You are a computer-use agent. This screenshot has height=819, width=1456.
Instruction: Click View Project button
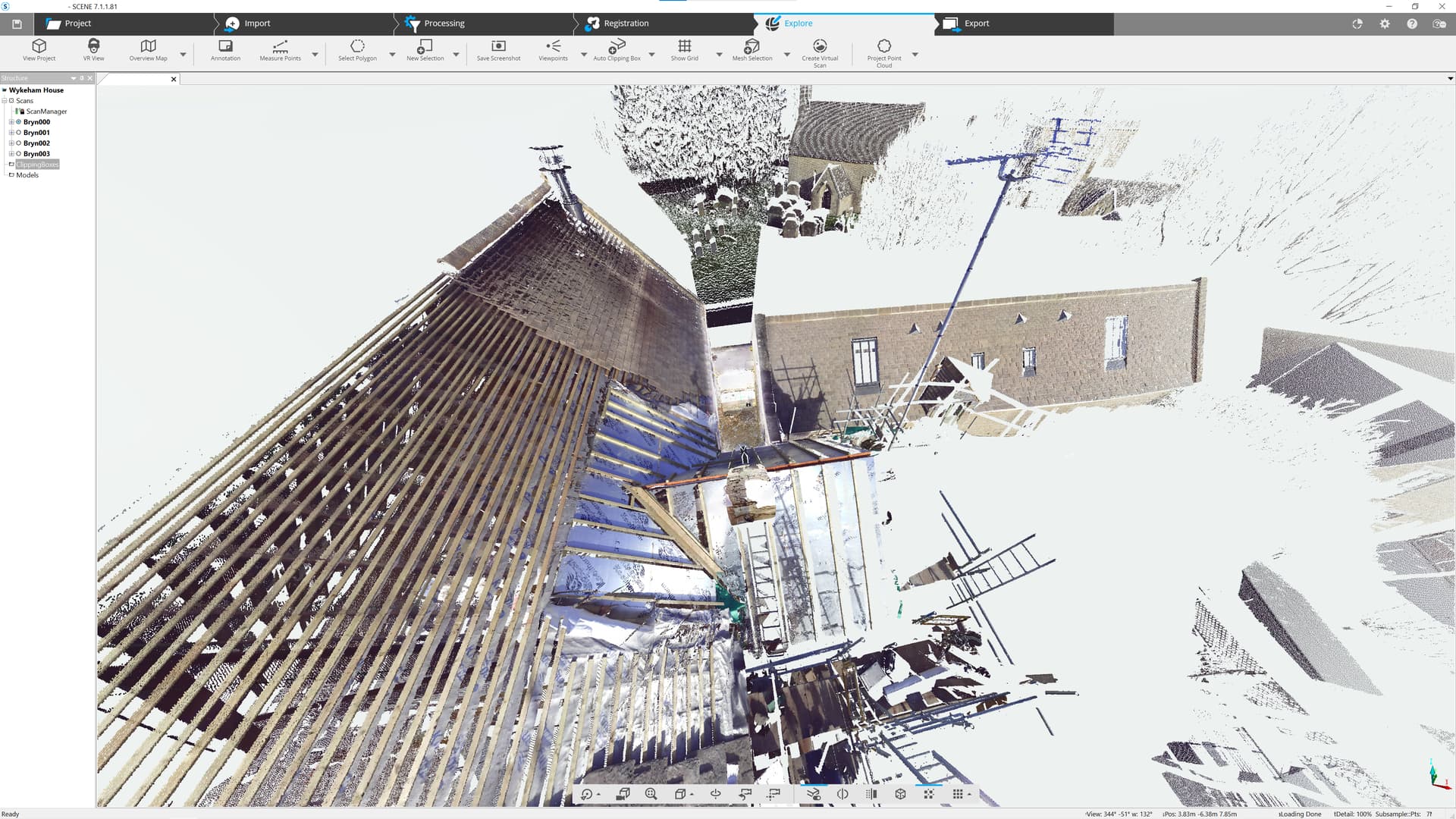38,50
